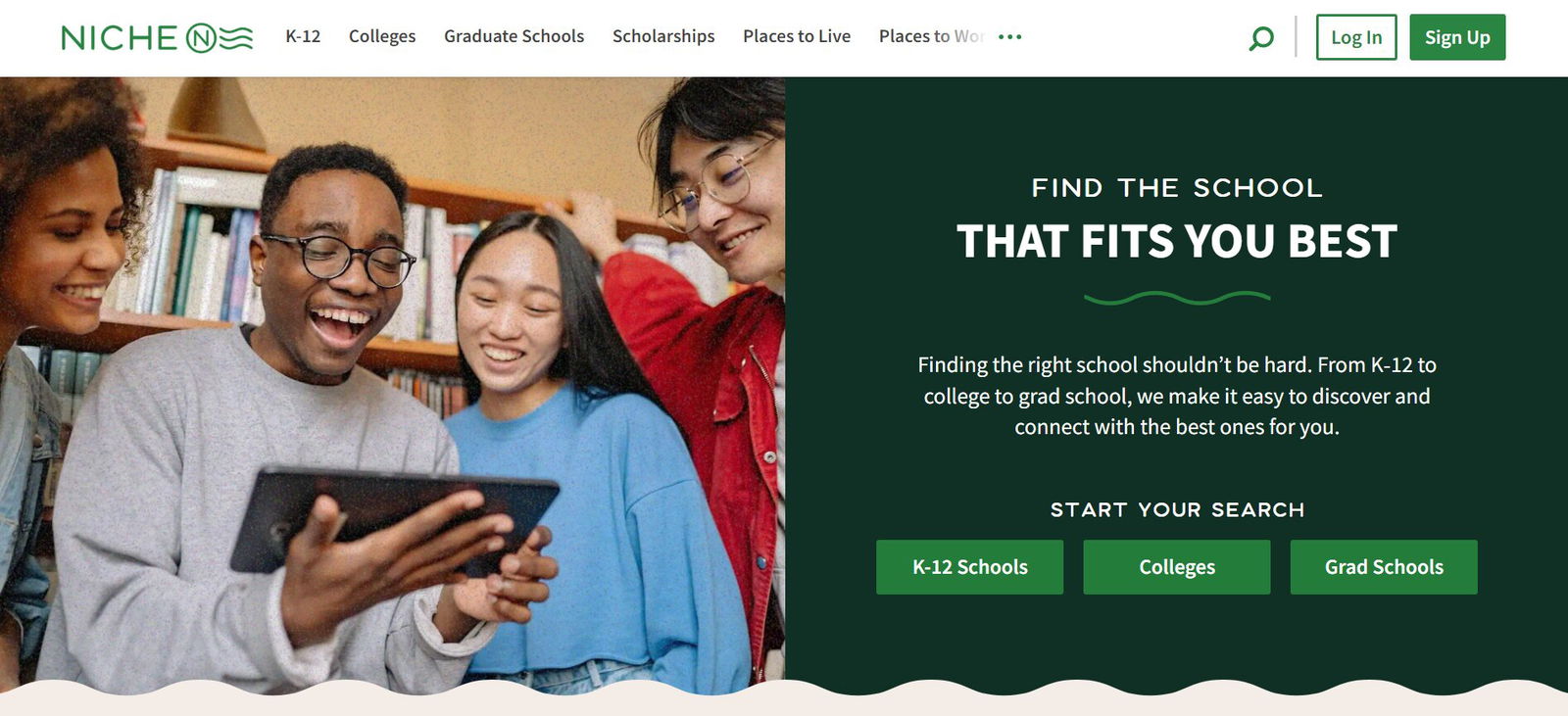The image size is (1568, 716).
Task: Click the green Sign Up button
Action: click(x=1457, y=37)
